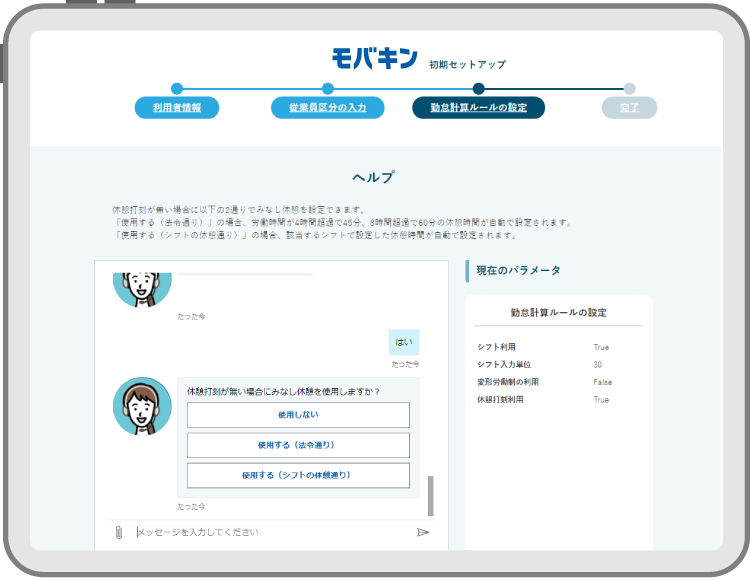Click the ヘルプ heading
750x580 pixels.
(374, 177)
